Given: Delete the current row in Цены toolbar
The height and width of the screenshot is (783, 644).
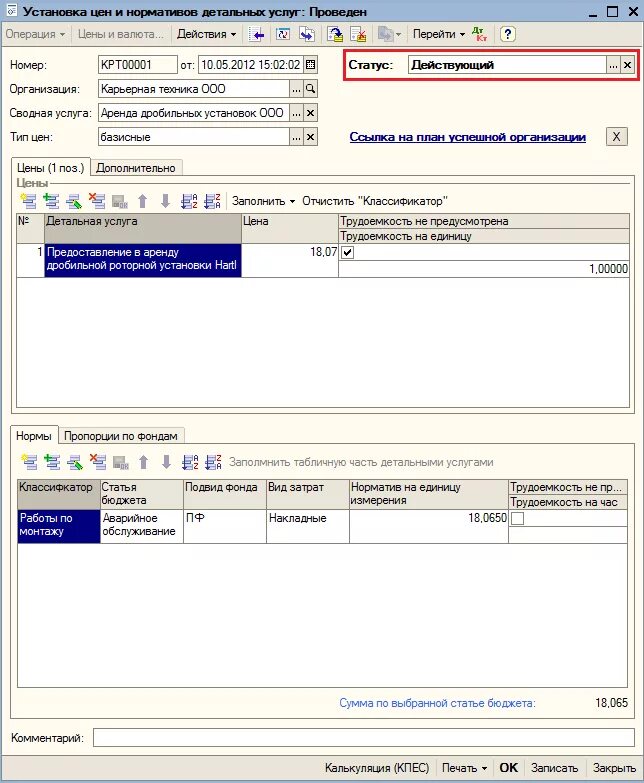Looking at the screenshot, I should point(97,201).
